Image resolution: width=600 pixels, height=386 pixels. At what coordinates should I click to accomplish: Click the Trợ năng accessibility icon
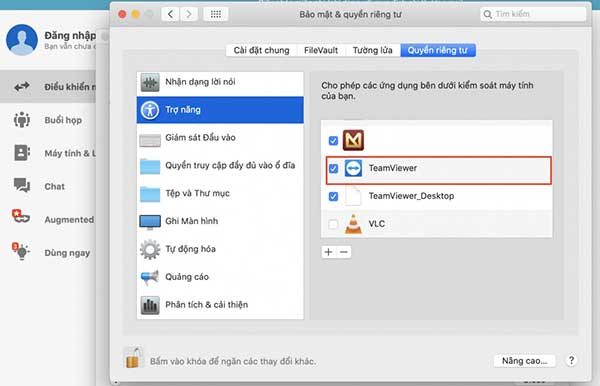pyautogui.click(x=150, y=110)
